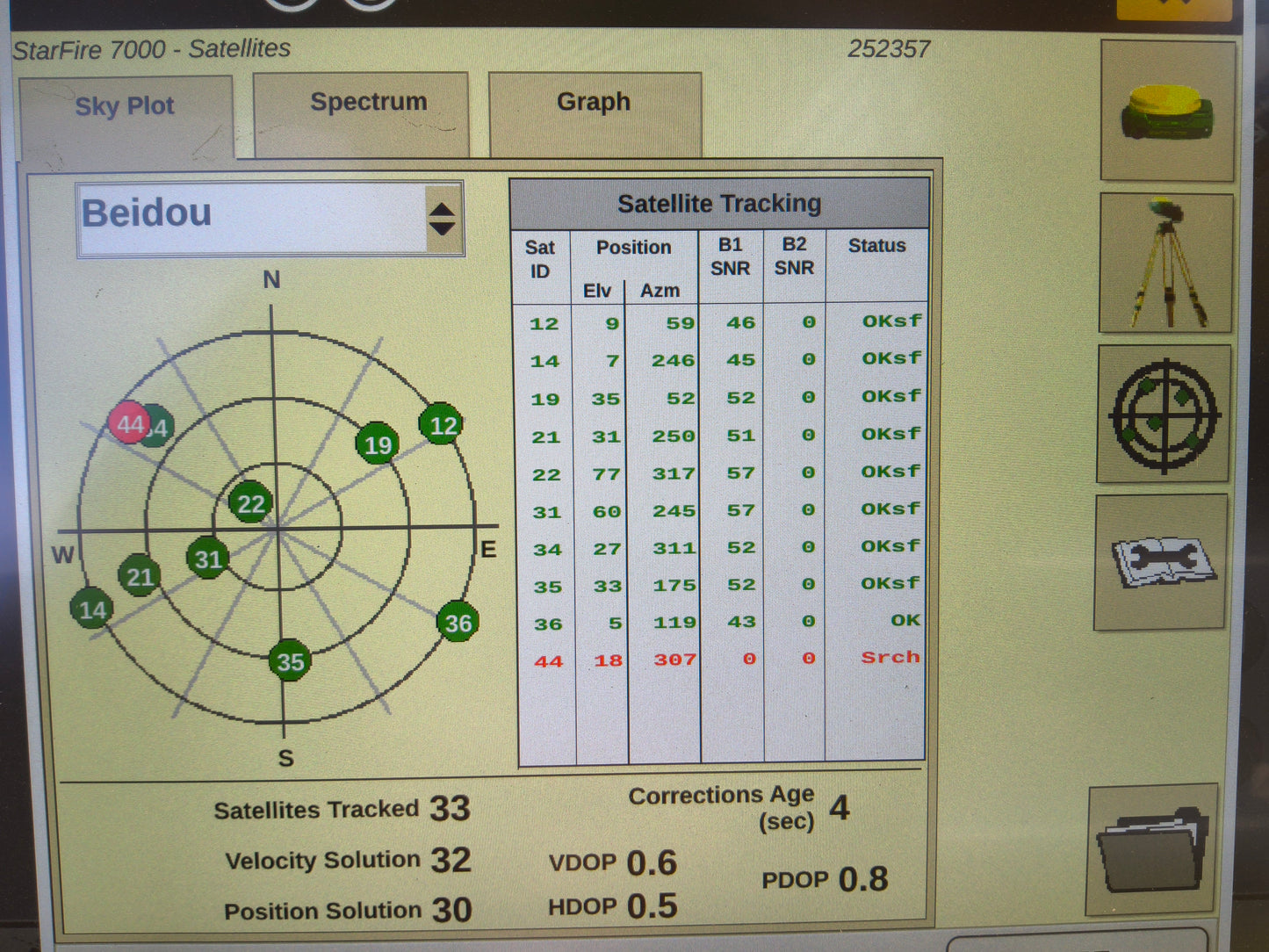Click the B1 SNR column header

[x=730, y=256]
